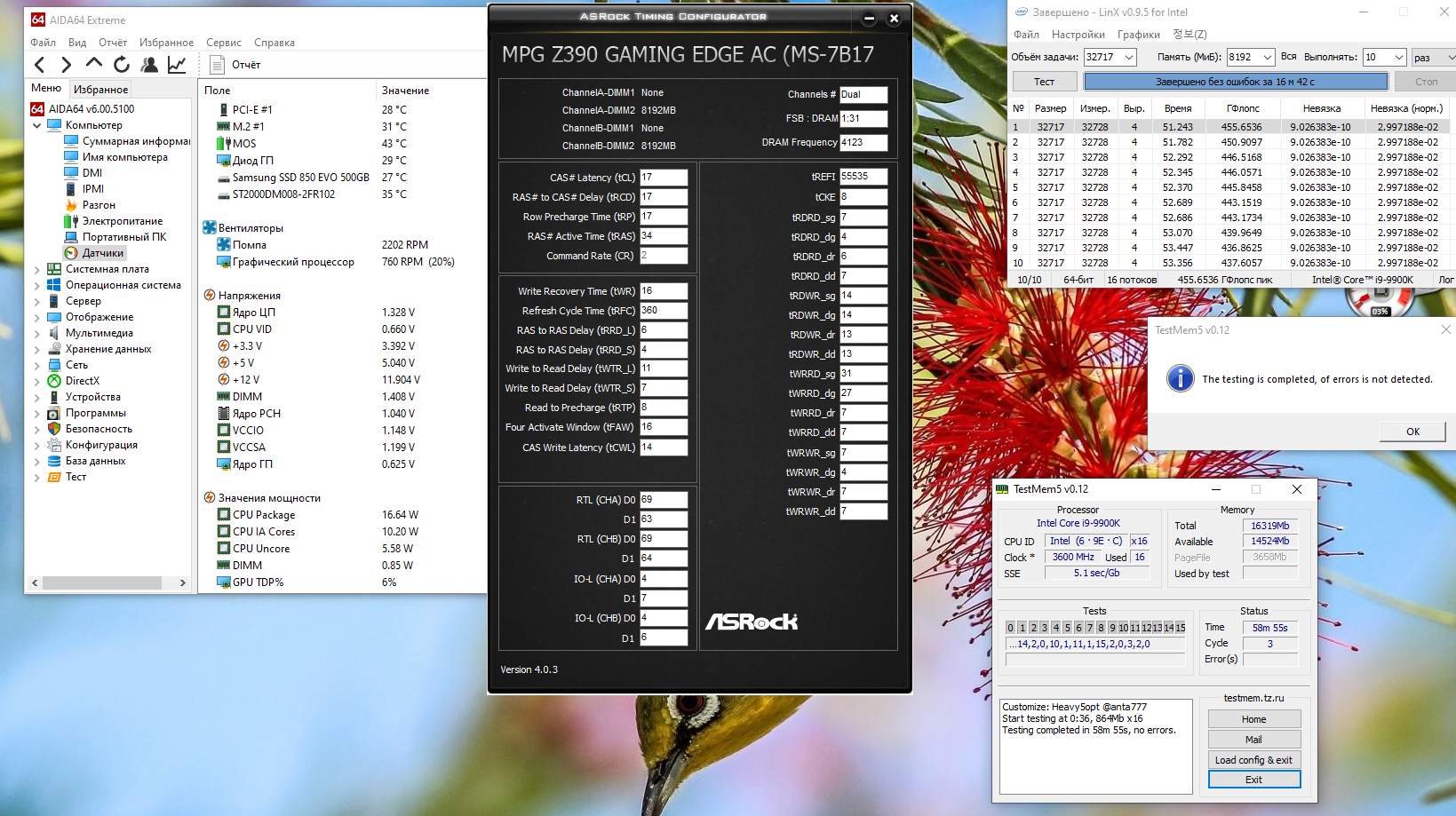Click the AIDA64 v6.00.5100 root node icon
The image size is (1456, 816).
37,109
